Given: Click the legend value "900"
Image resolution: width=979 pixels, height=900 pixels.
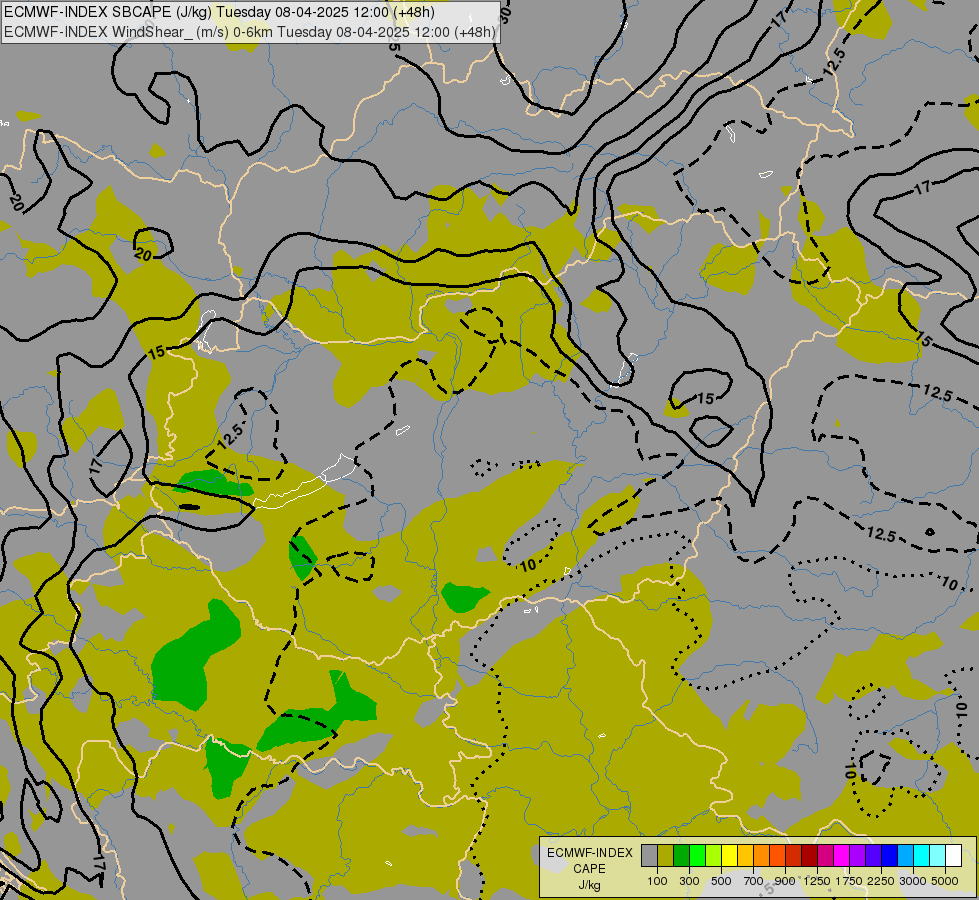Looking at the screenshot, I should (785, 881).
